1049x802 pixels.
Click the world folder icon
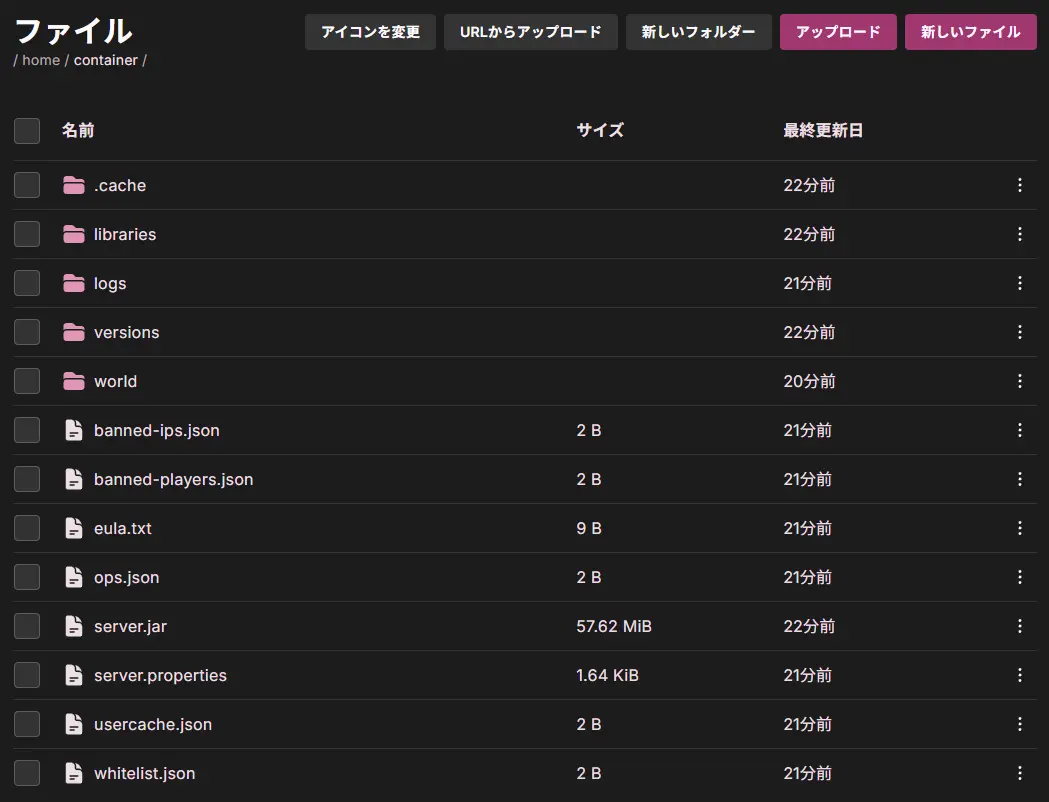pos(74,381)
